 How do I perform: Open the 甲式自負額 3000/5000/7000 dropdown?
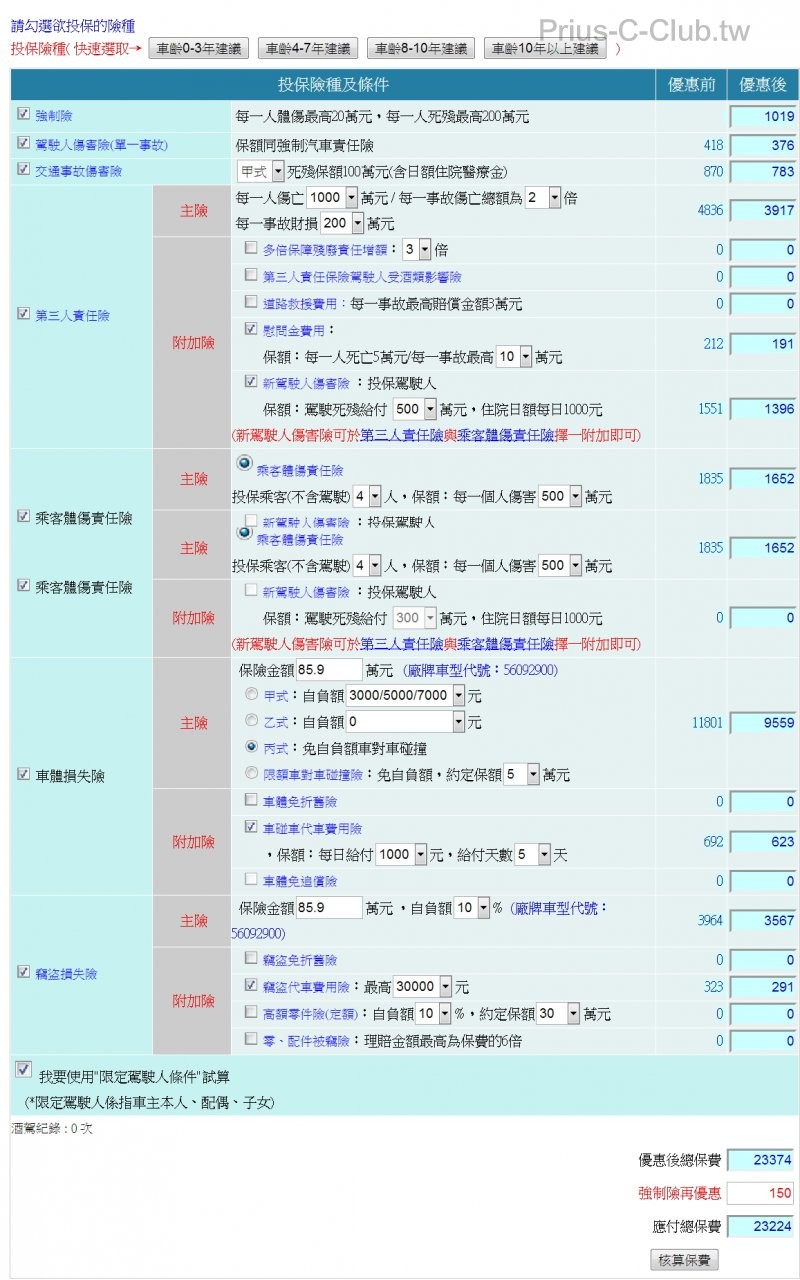click(x=406, y=695)
